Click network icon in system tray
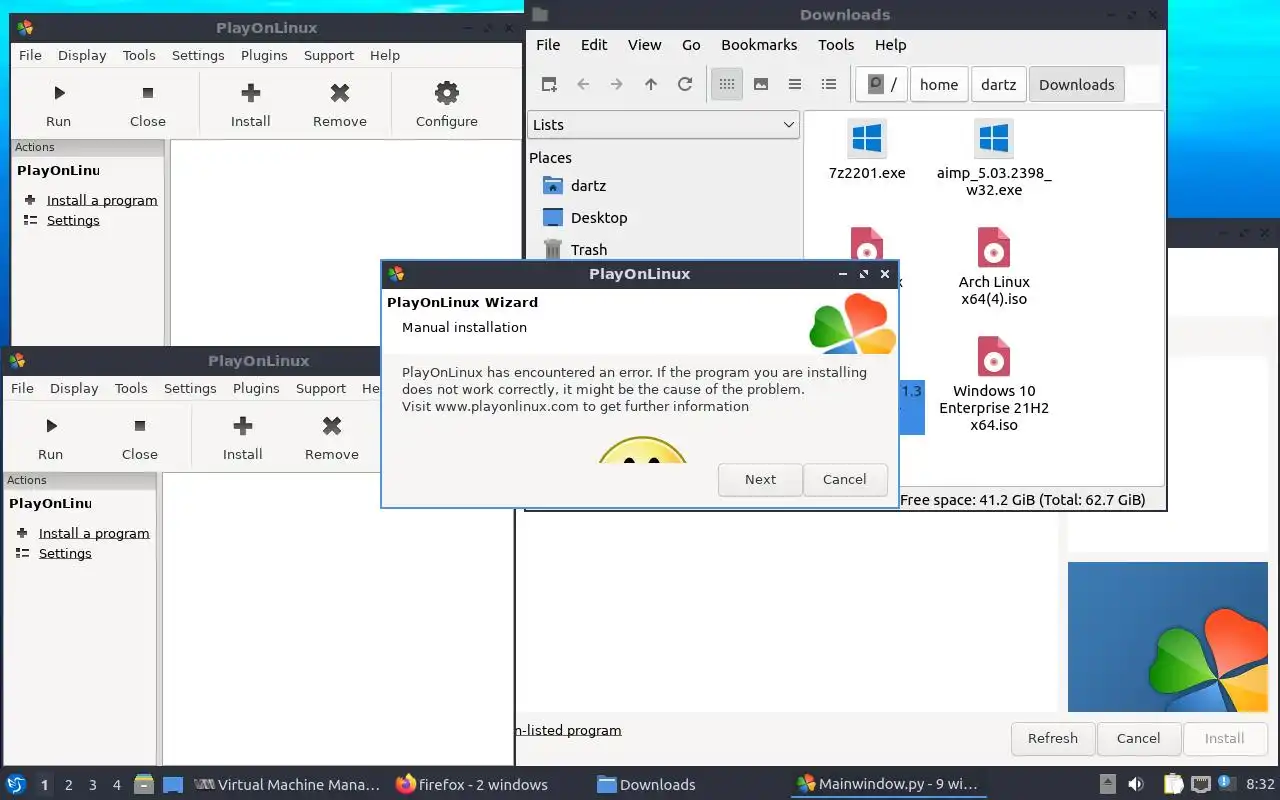 click(x=1201, y=785)
